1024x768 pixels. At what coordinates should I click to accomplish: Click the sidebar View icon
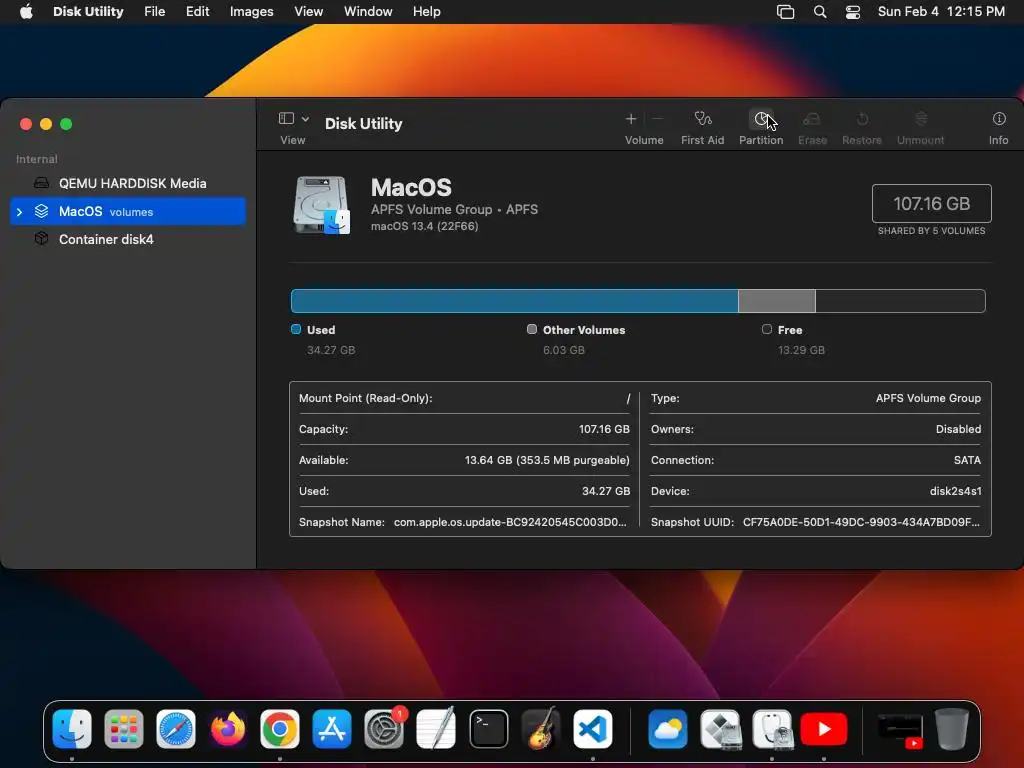286,118
